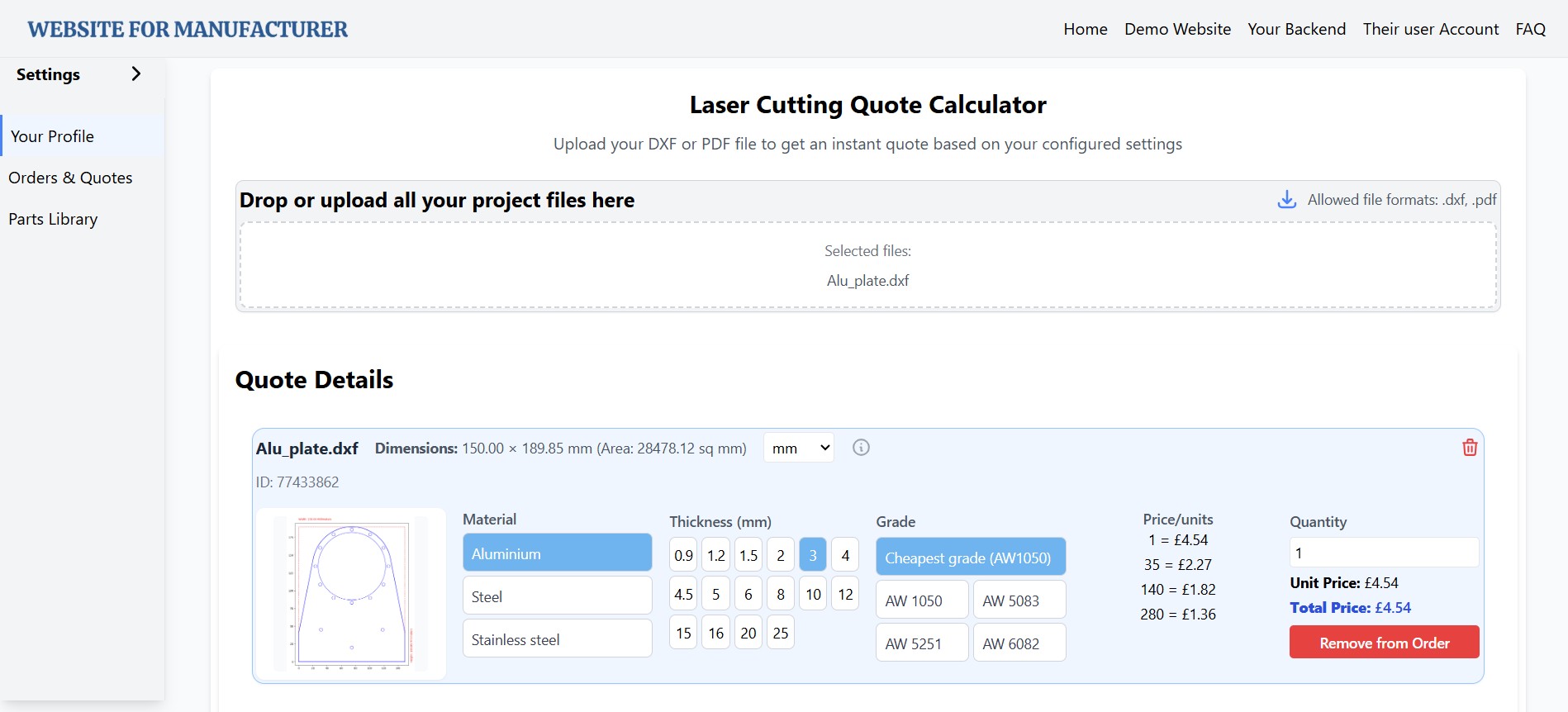The width and height of the screenshot is (1568, 712).
Task: Click the website logo title
Action: pyautogui.click(x=188, y=29)
